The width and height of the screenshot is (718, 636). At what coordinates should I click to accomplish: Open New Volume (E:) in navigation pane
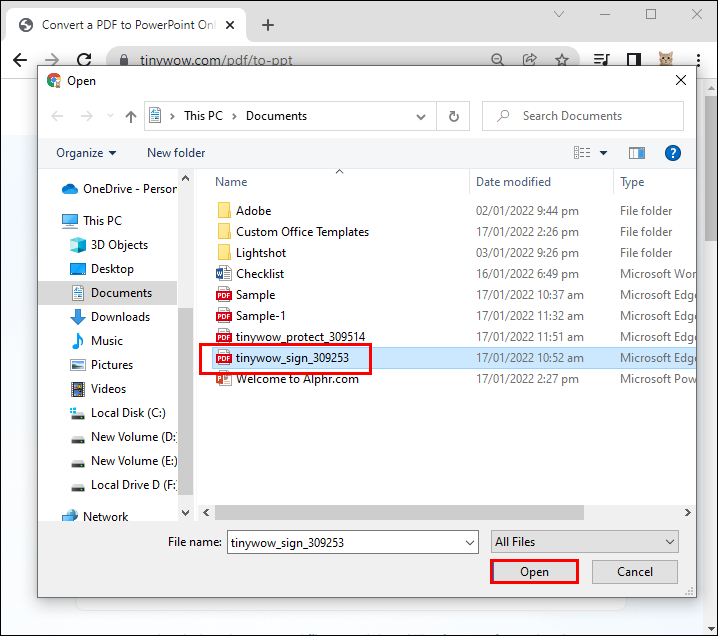click(124, 461)
